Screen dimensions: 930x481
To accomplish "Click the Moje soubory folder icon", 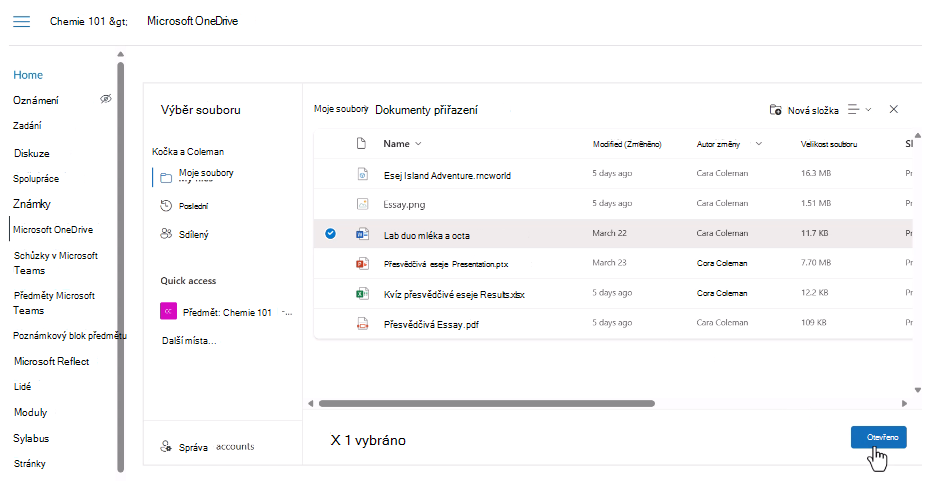I will click(166, 178).
